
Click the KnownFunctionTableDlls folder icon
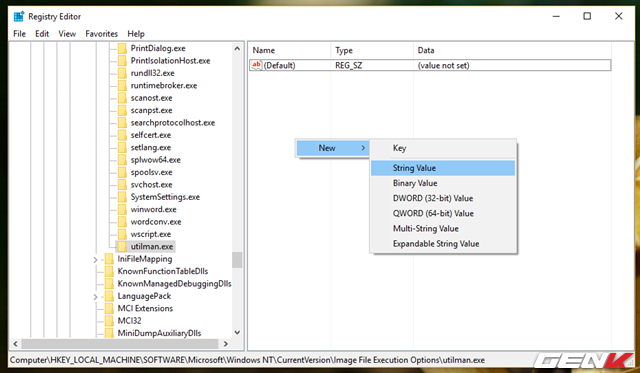click(109, 271)
